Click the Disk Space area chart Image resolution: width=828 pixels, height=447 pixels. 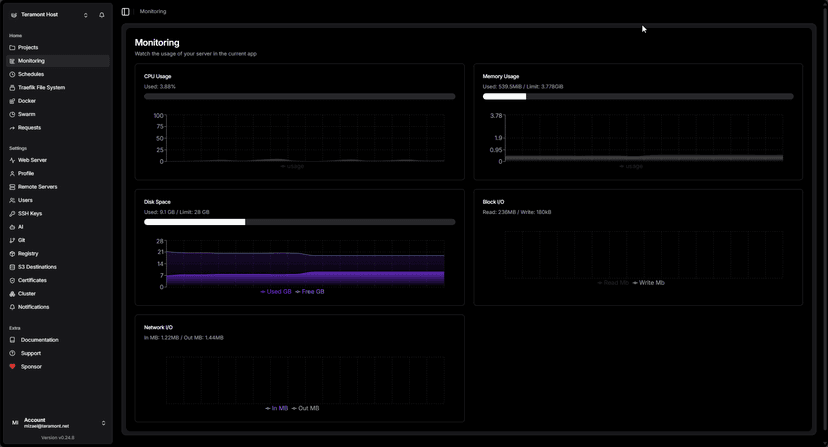(305, 264)
